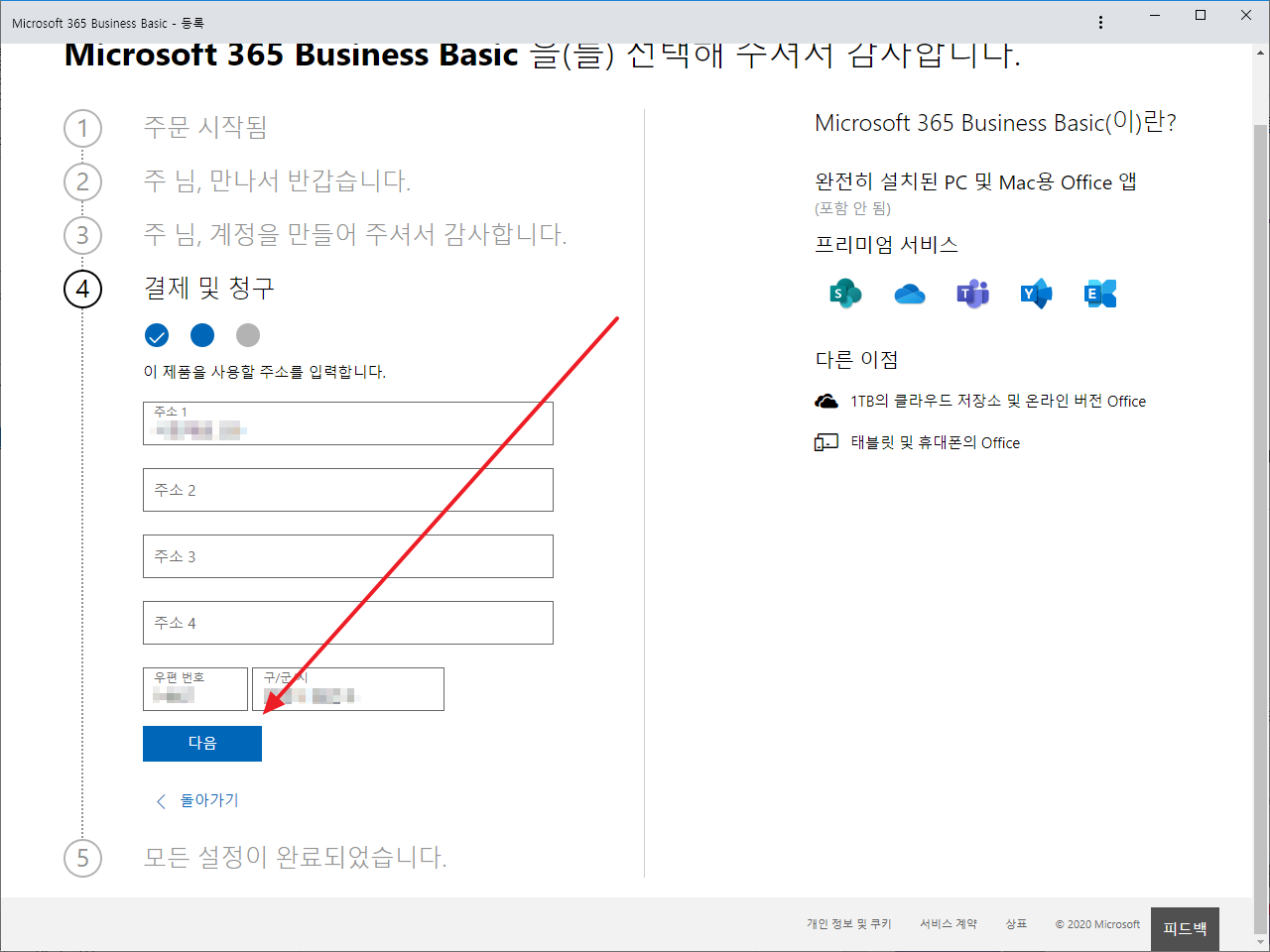
Task: Click the 다른 이점 heading
Action: pyautogui.click(x=856, y=360)
